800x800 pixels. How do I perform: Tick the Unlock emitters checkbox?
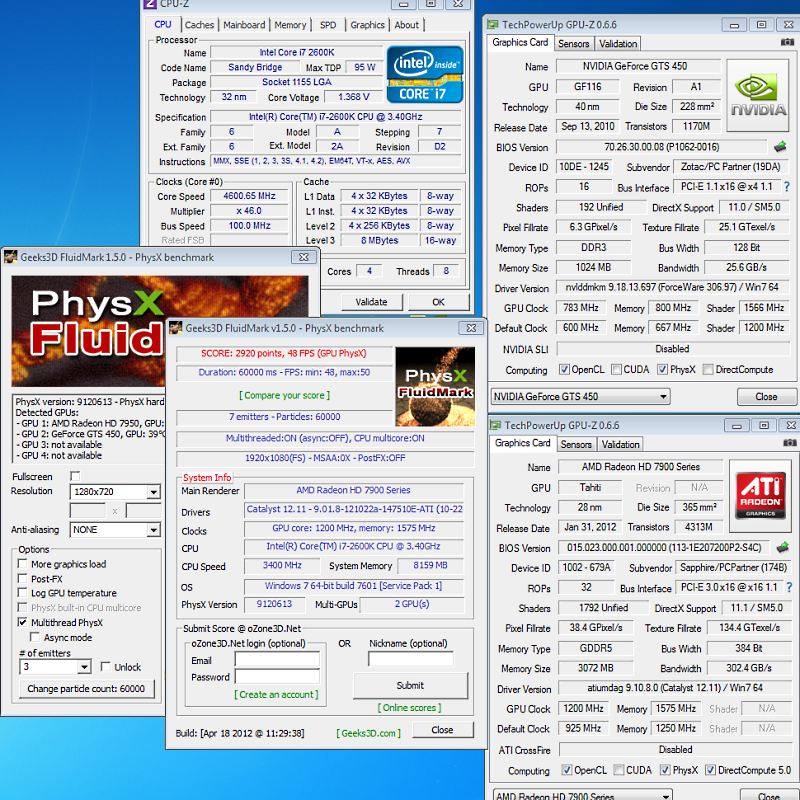click(106, 667)
